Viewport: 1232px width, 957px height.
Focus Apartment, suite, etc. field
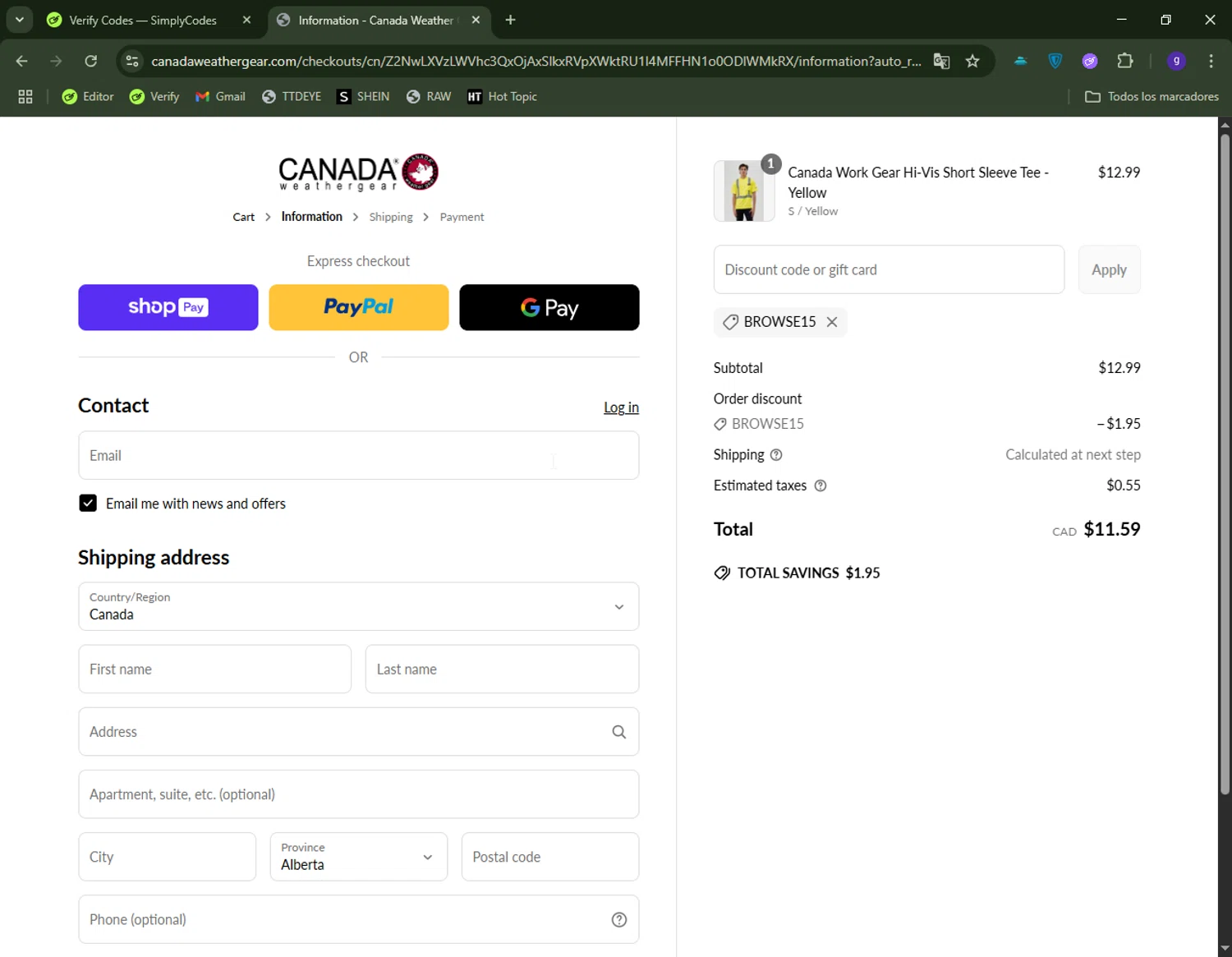click(x=359, y=794)
